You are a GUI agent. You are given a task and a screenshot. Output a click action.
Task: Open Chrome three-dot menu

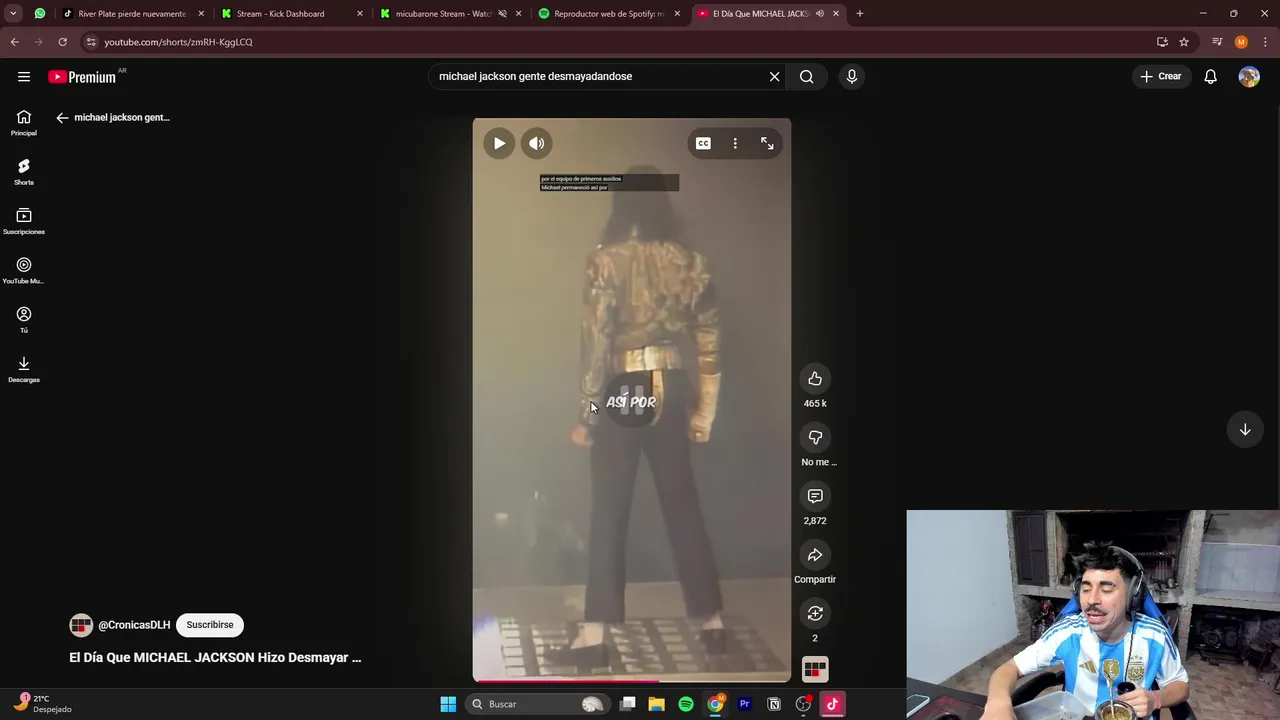pos(1265,42)
